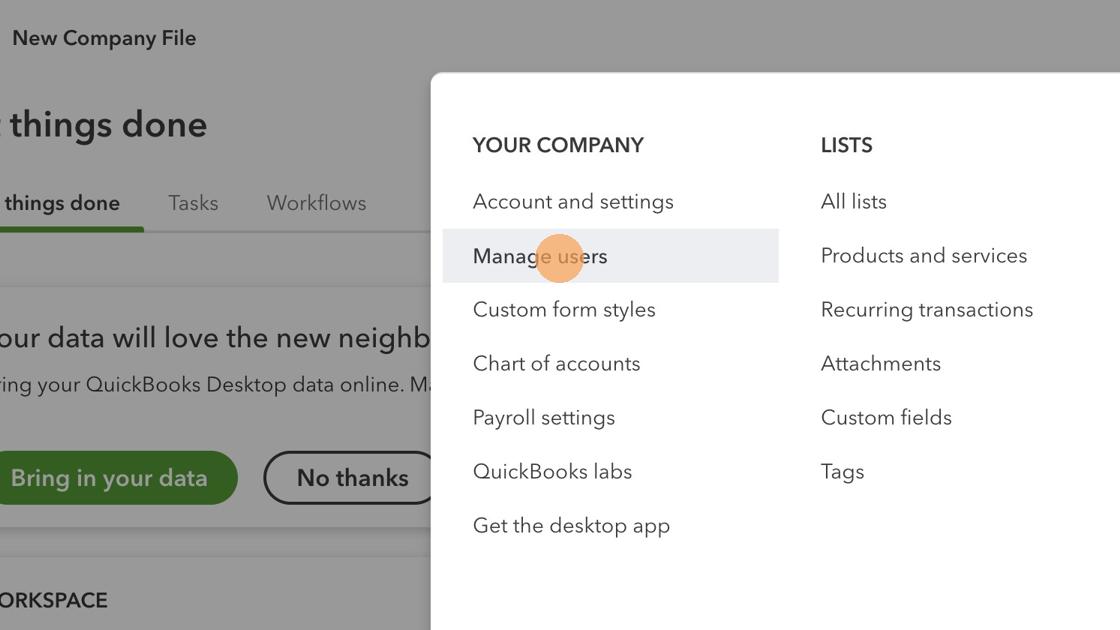The height and width of the screenshot is (630, 1120).
Task: Click YOUR COMPANY section heading
Action: [558, 145]
